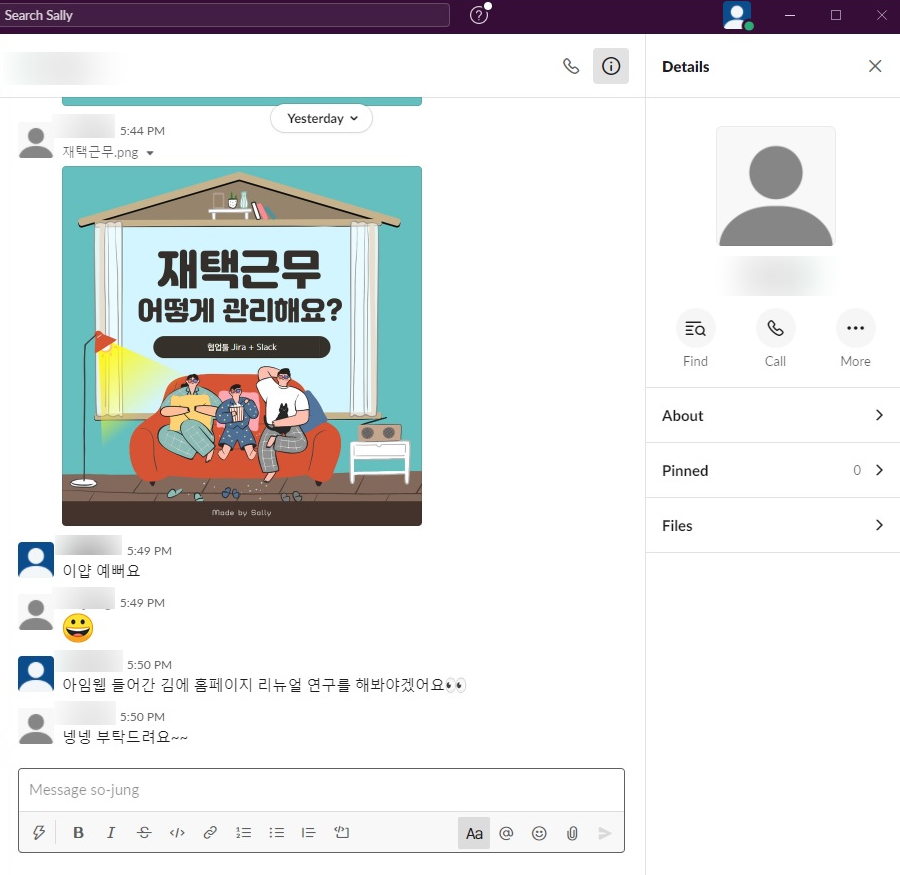
Task: Expand the Files section
Action: (x=773, y=525)
